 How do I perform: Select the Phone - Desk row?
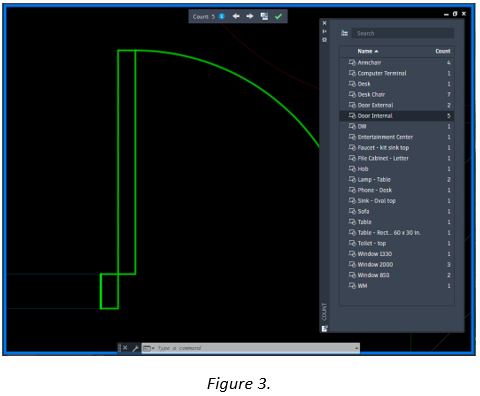[397, 190]
